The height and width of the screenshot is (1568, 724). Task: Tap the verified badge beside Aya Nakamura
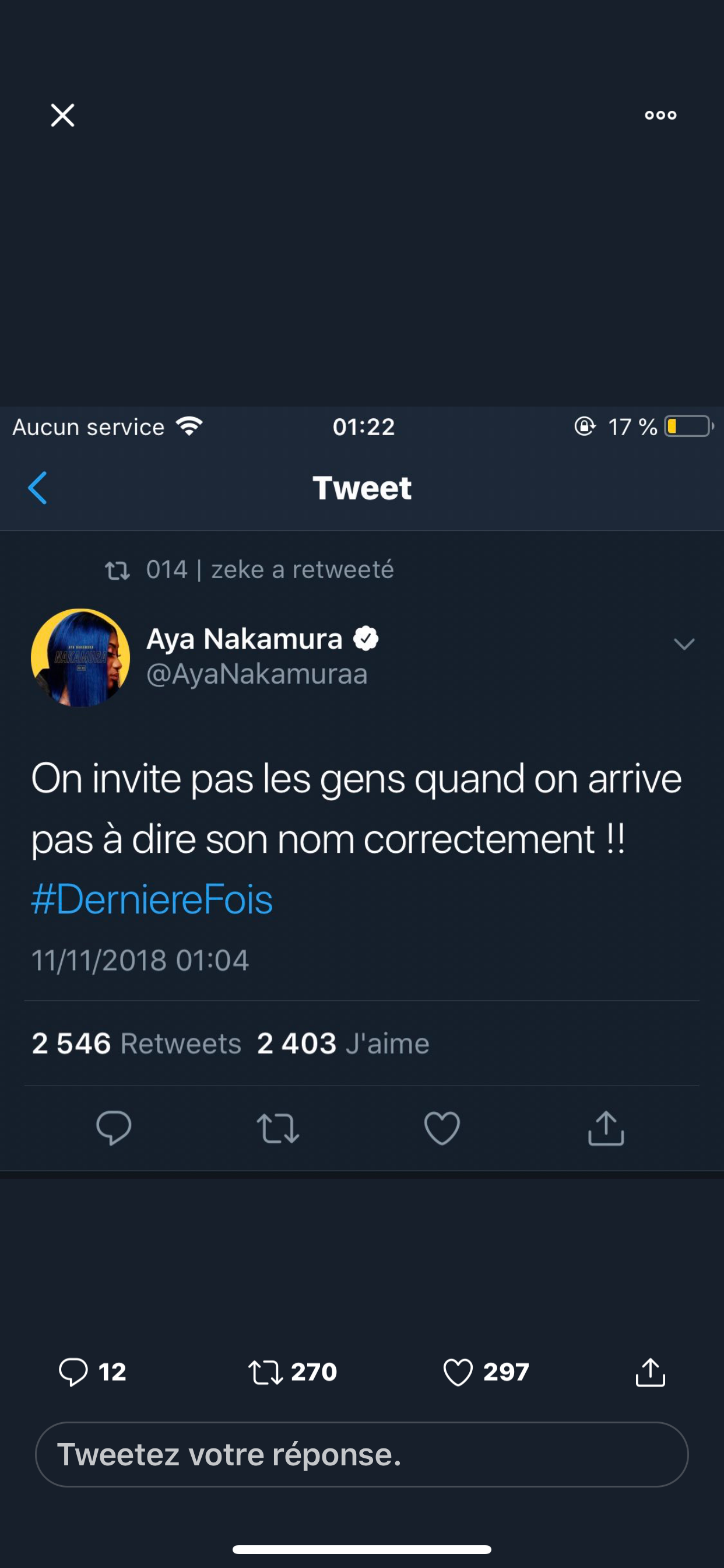click(366, 639)
